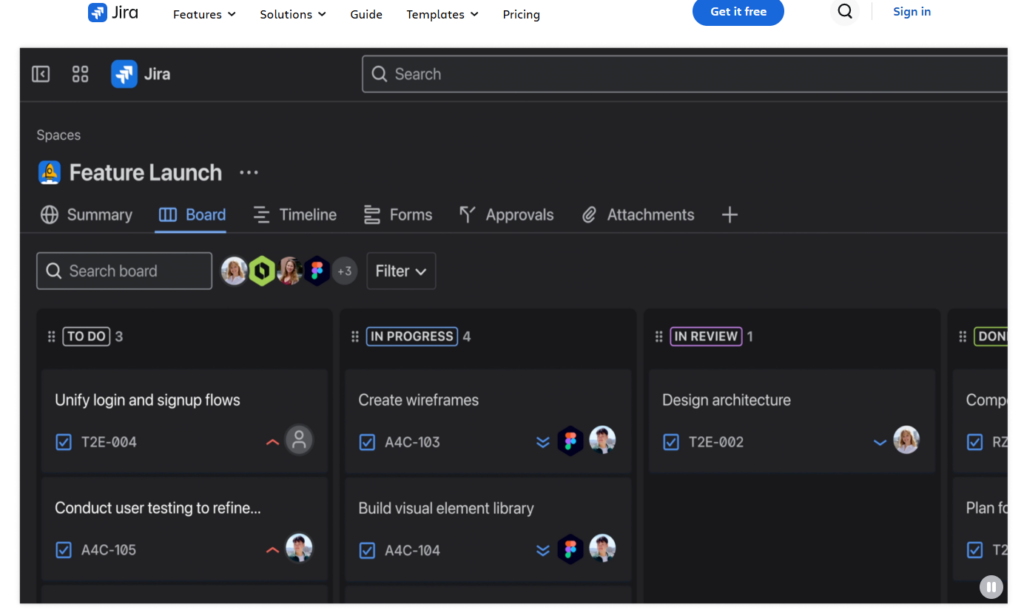Viewport: 1024px width, 610px height.
Task: Click the task checkbox icon beside T2E-004
Action: click(63, 442)
